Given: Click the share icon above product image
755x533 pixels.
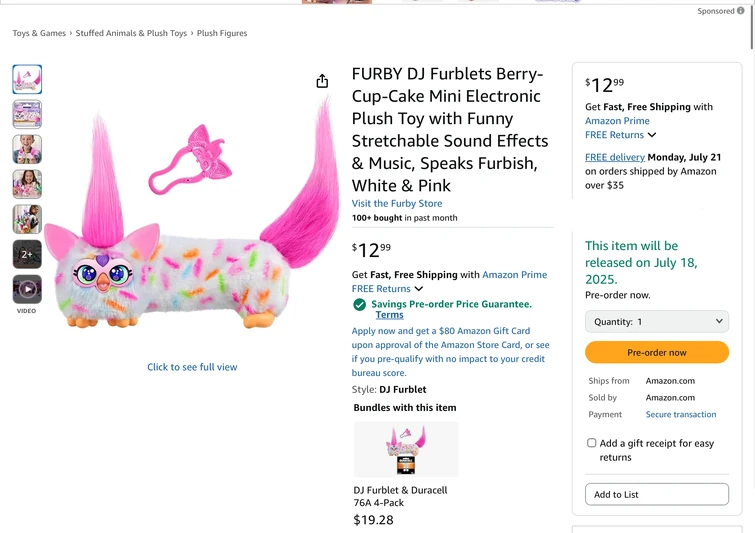Looking at the screenshot, I should click(322, 81).
